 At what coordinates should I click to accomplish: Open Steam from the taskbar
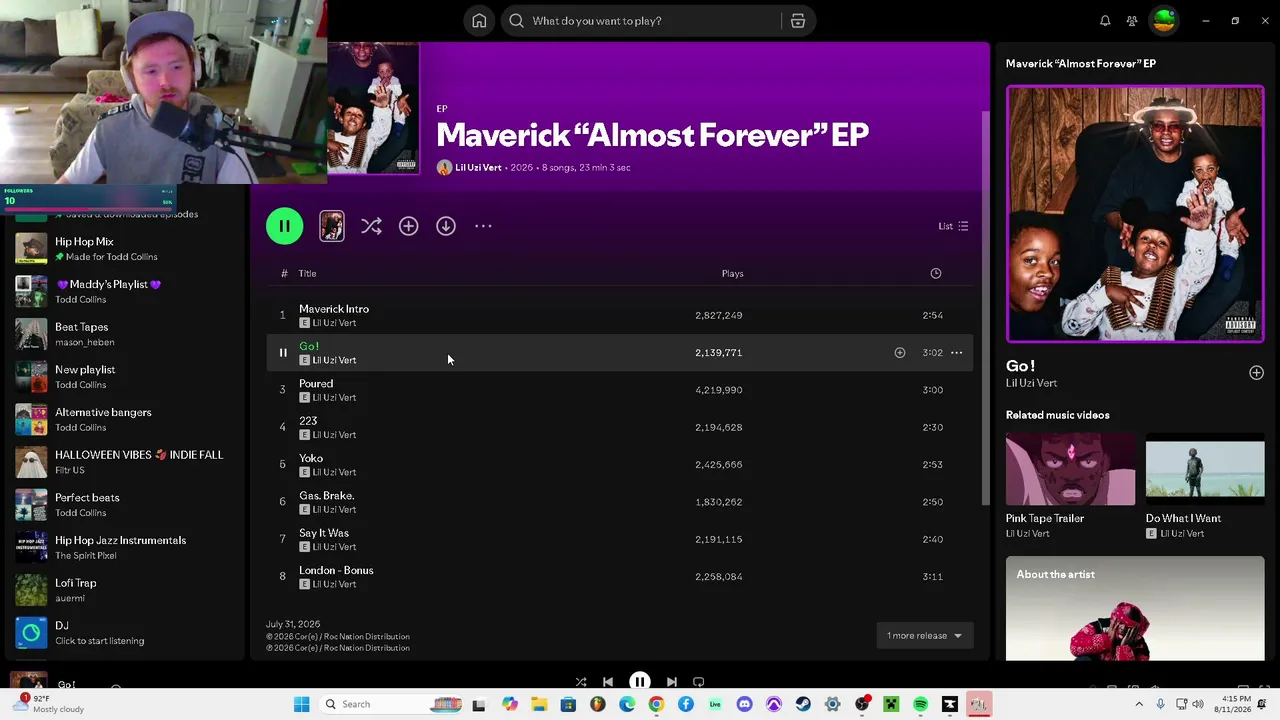(x=803, y=704)
